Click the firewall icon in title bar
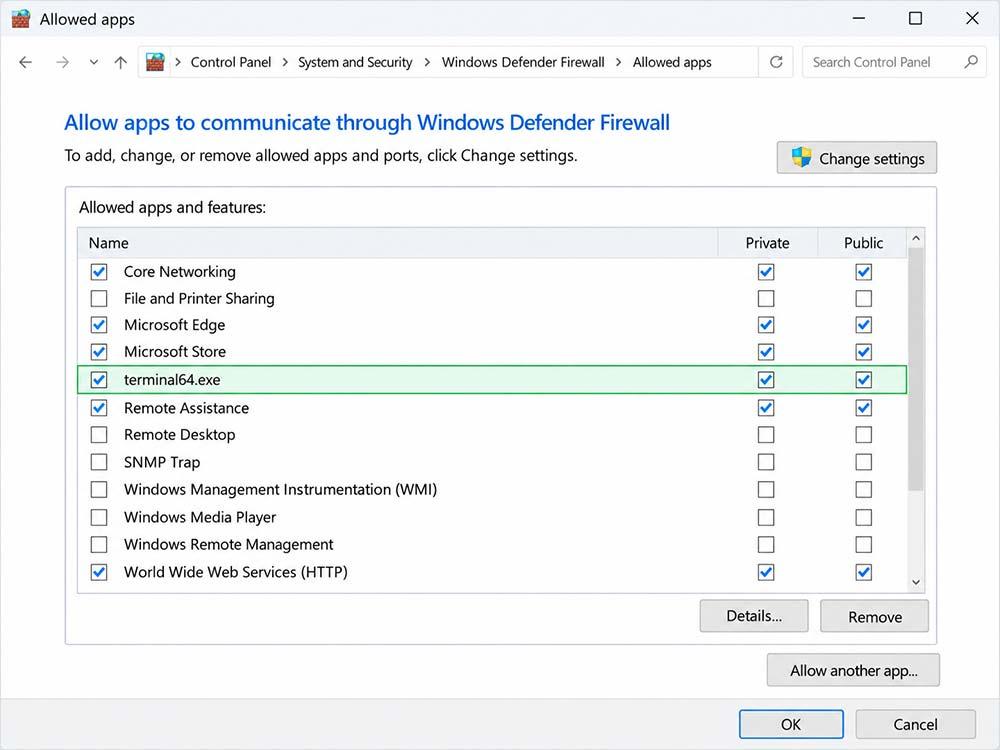The width and height of the screenshot is (1000, 750). coord(20,18)
